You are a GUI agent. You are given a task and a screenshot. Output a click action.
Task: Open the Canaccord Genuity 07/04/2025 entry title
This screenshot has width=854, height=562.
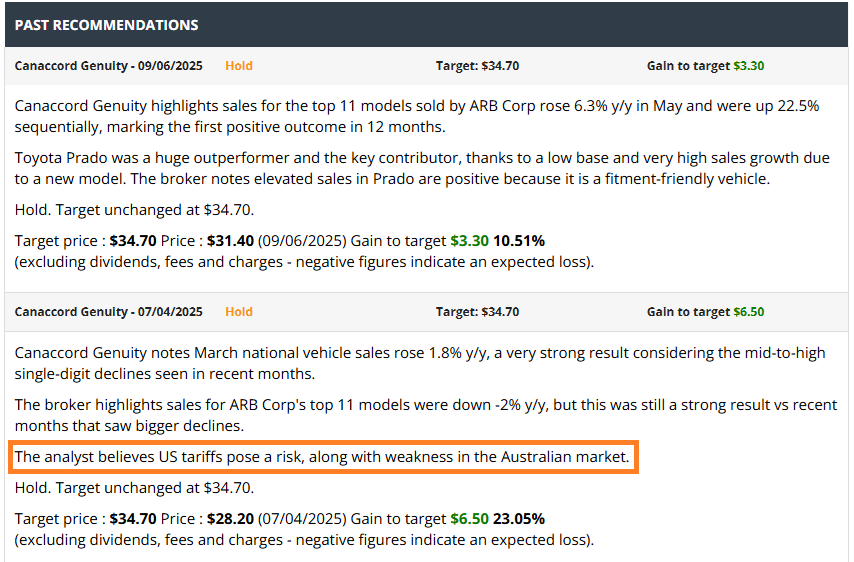(x=108, y=312)
